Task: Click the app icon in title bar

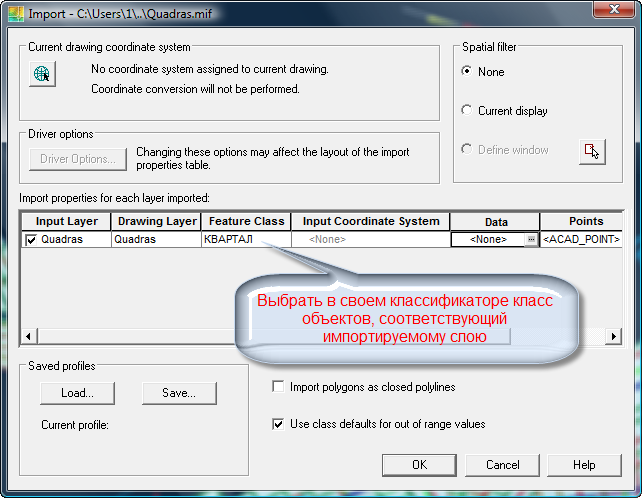Action: (x=16, y=14)
